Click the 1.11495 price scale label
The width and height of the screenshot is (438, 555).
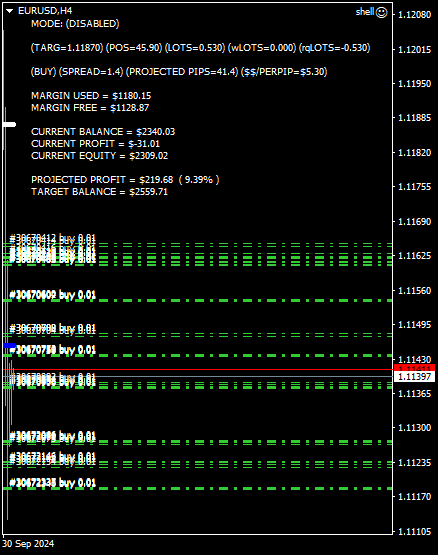coord(415,325)
